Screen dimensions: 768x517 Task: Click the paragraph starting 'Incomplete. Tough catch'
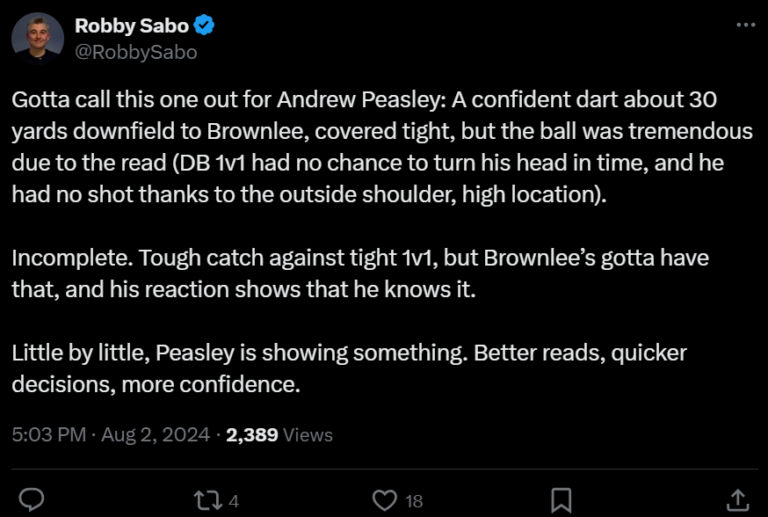click(x=360, y=275)
